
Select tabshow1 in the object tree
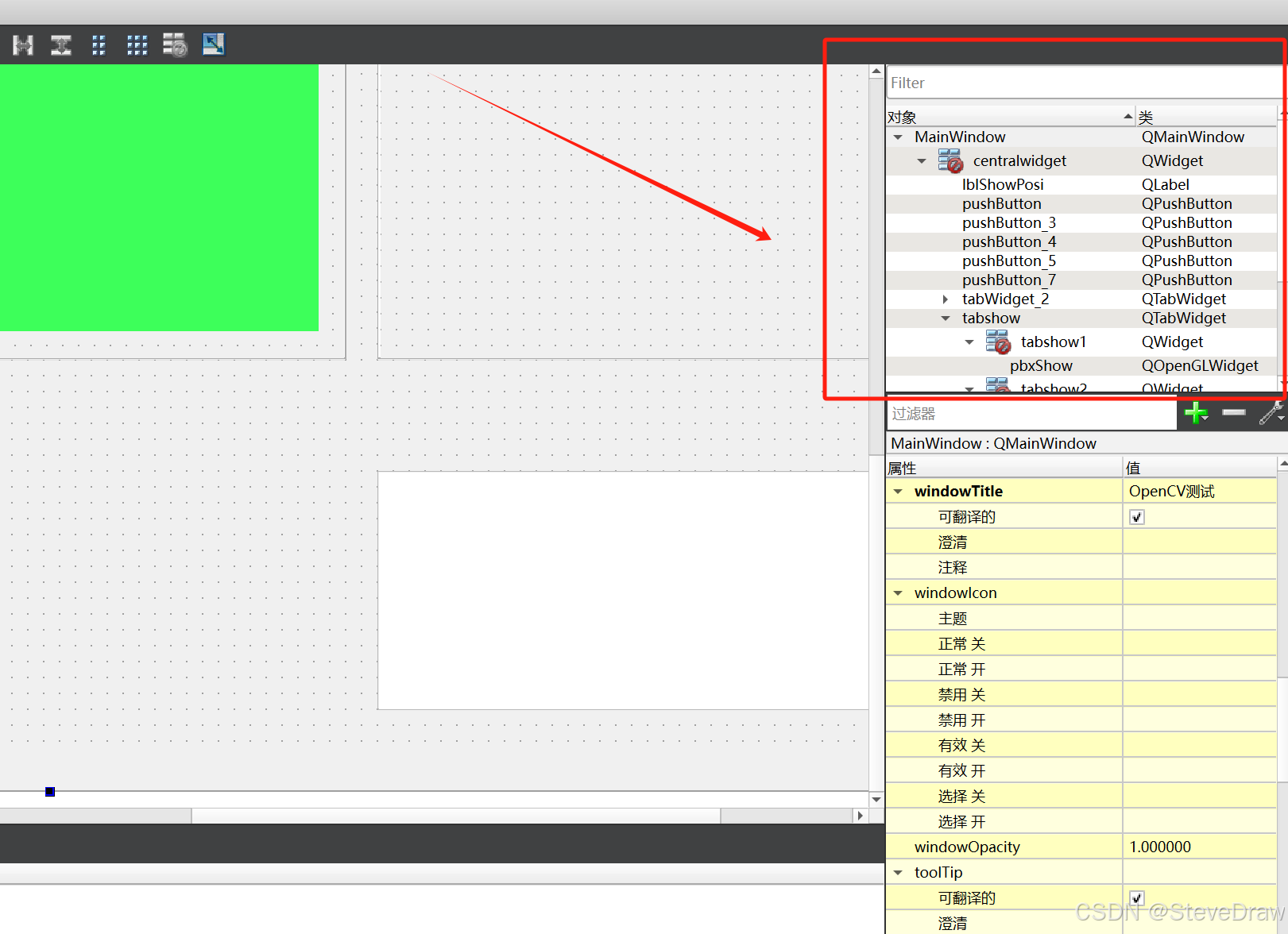[1053, 342]
